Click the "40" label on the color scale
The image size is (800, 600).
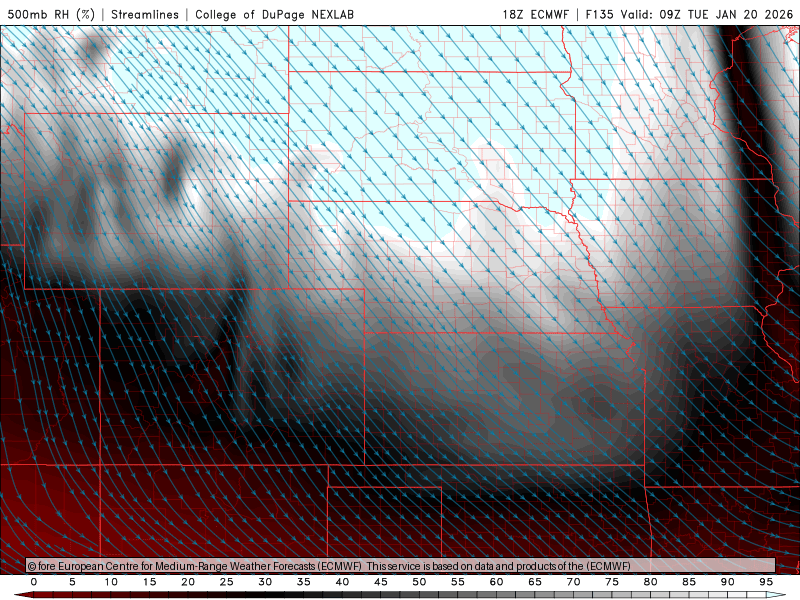click(x=342, y=582)
